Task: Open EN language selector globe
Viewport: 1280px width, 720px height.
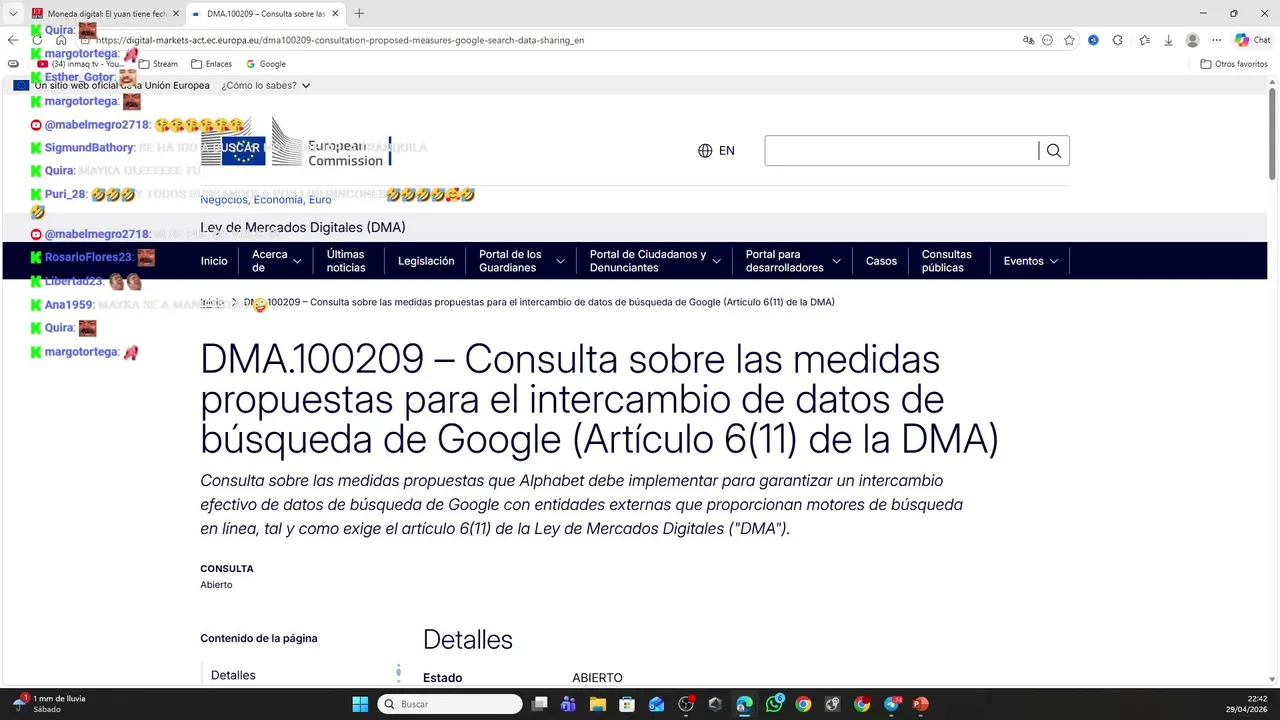Action: coord(716,151)
